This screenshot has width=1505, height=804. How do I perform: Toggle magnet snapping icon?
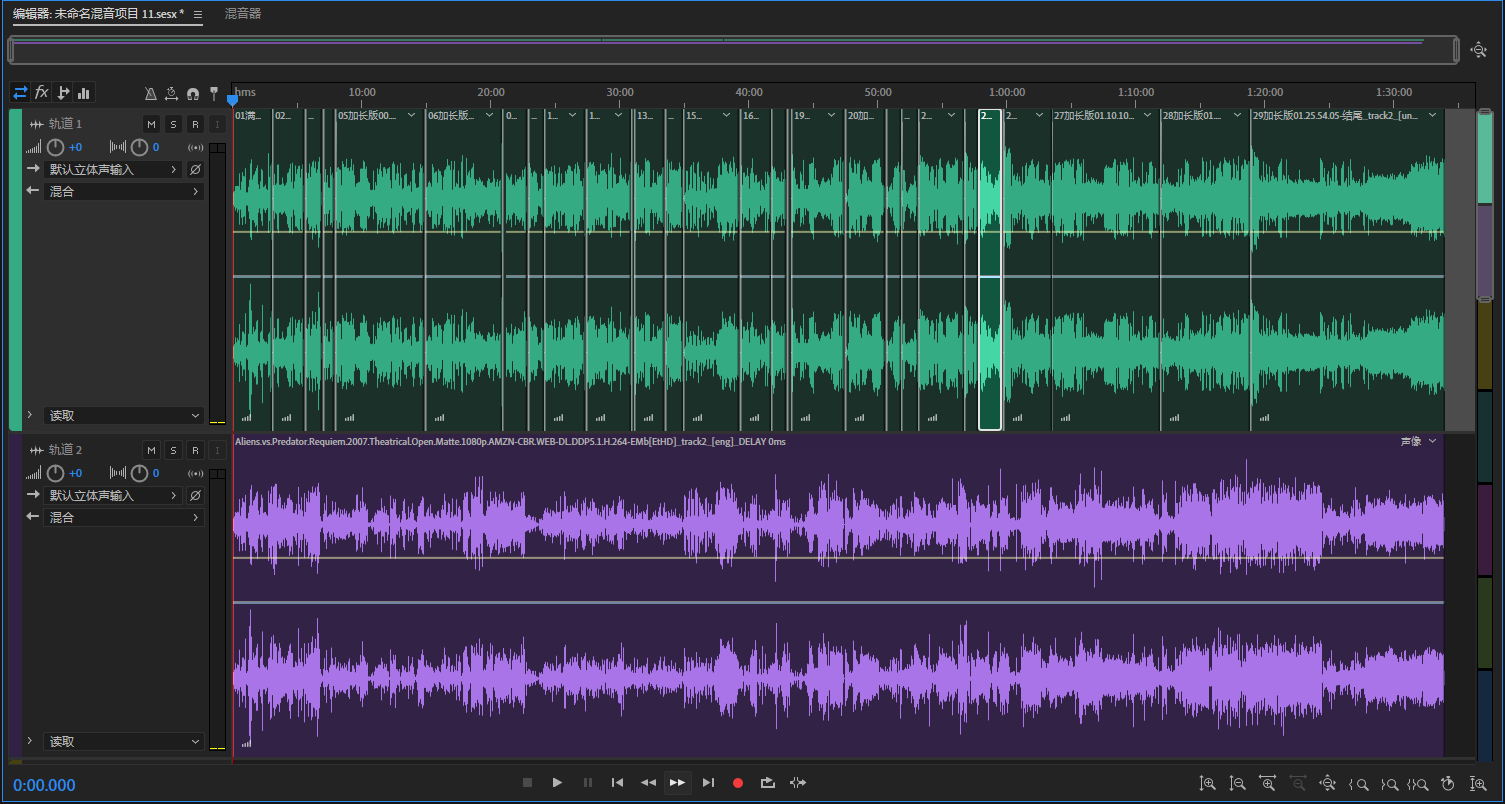point(193,94)
